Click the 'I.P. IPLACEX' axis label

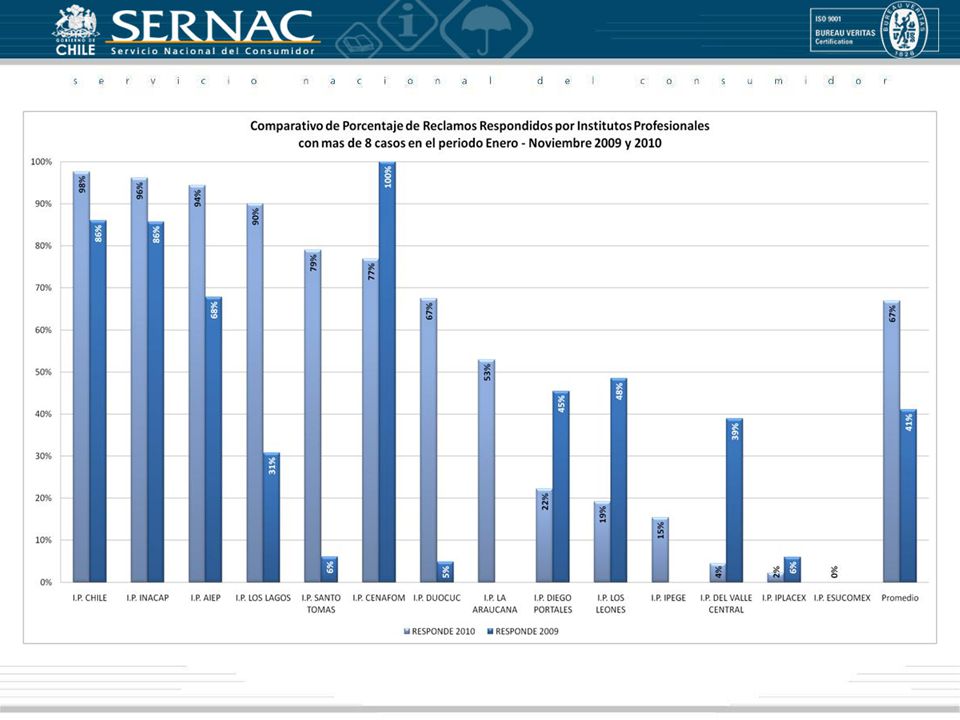point(784,598)
